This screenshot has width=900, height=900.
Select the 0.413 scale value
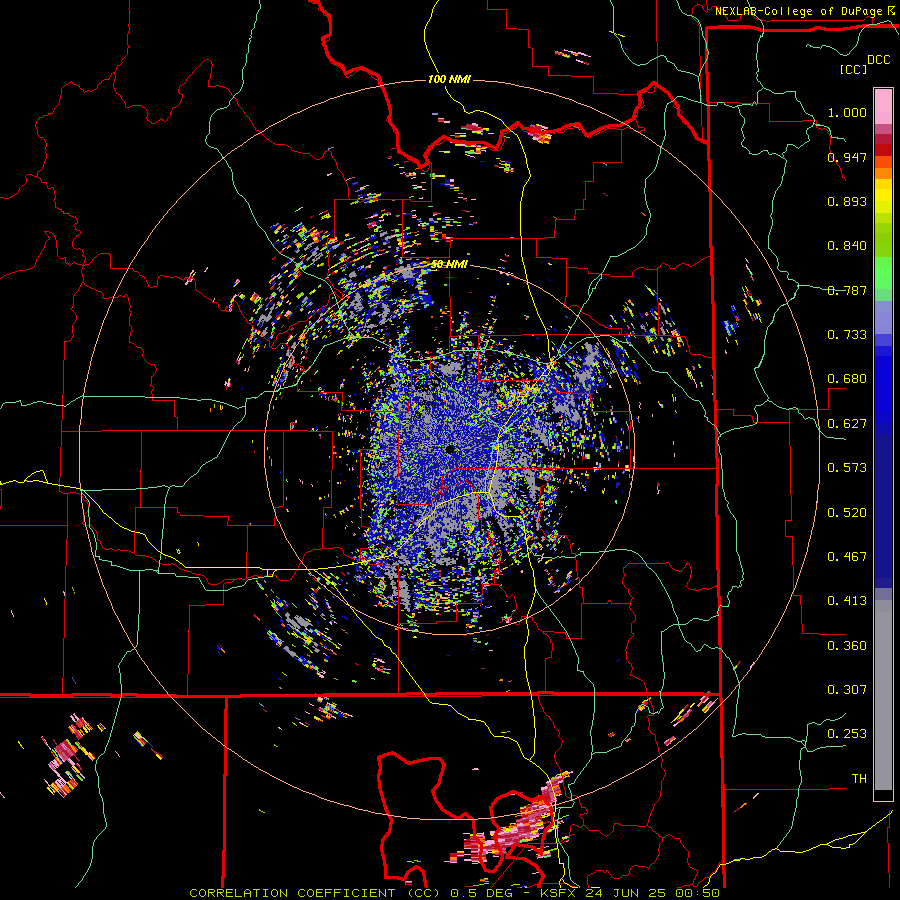click(x=847, y=601)
